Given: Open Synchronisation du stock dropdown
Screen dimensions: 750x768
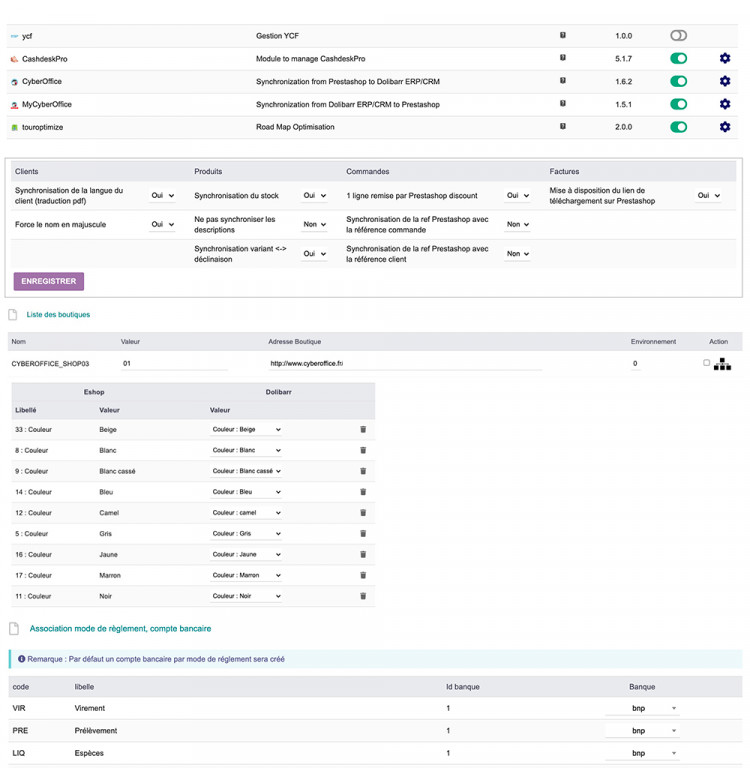Looking at the screenshot, I should click(x=314, y=196).
